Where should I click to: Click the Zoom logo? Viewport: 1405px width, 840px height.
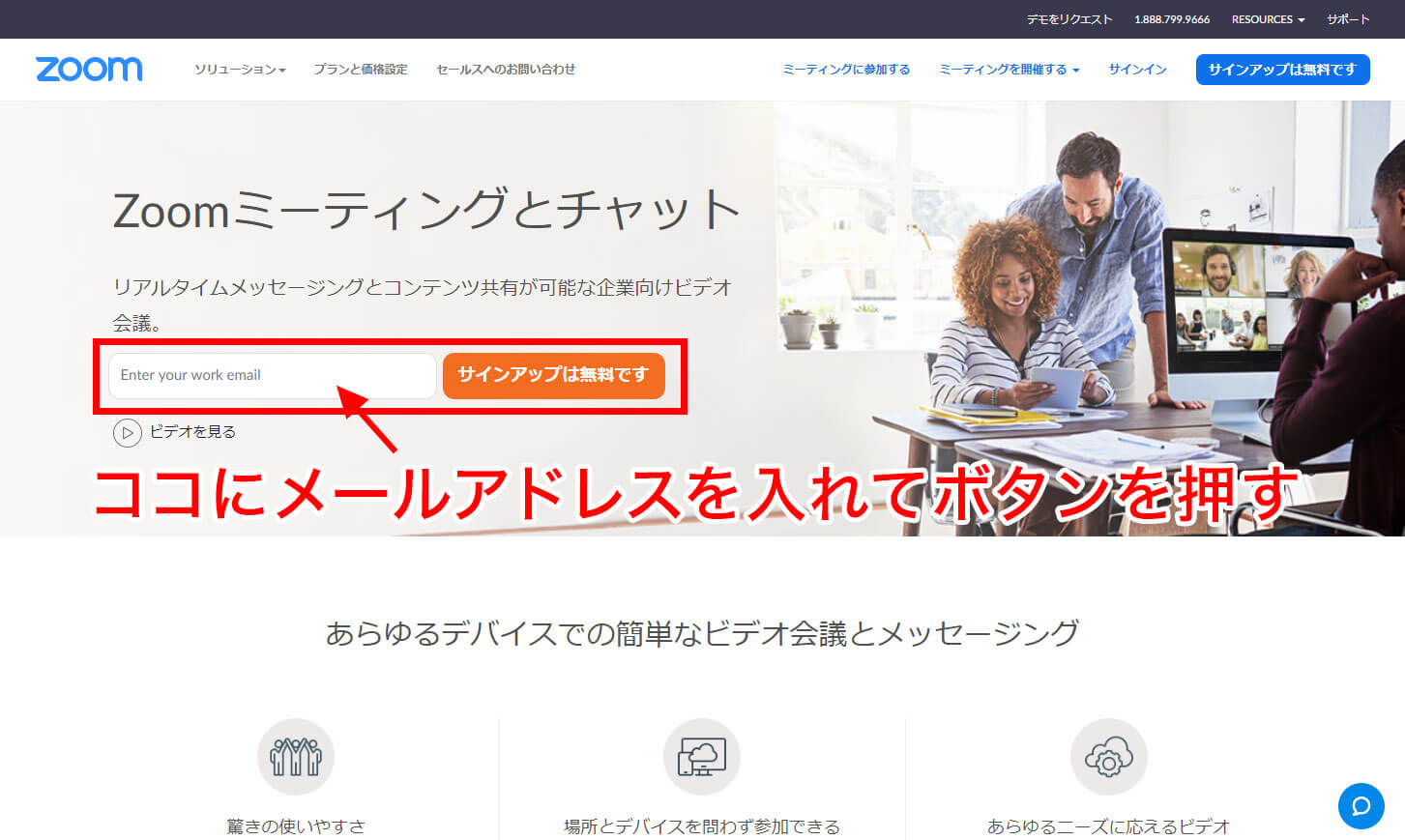[89, 69]
